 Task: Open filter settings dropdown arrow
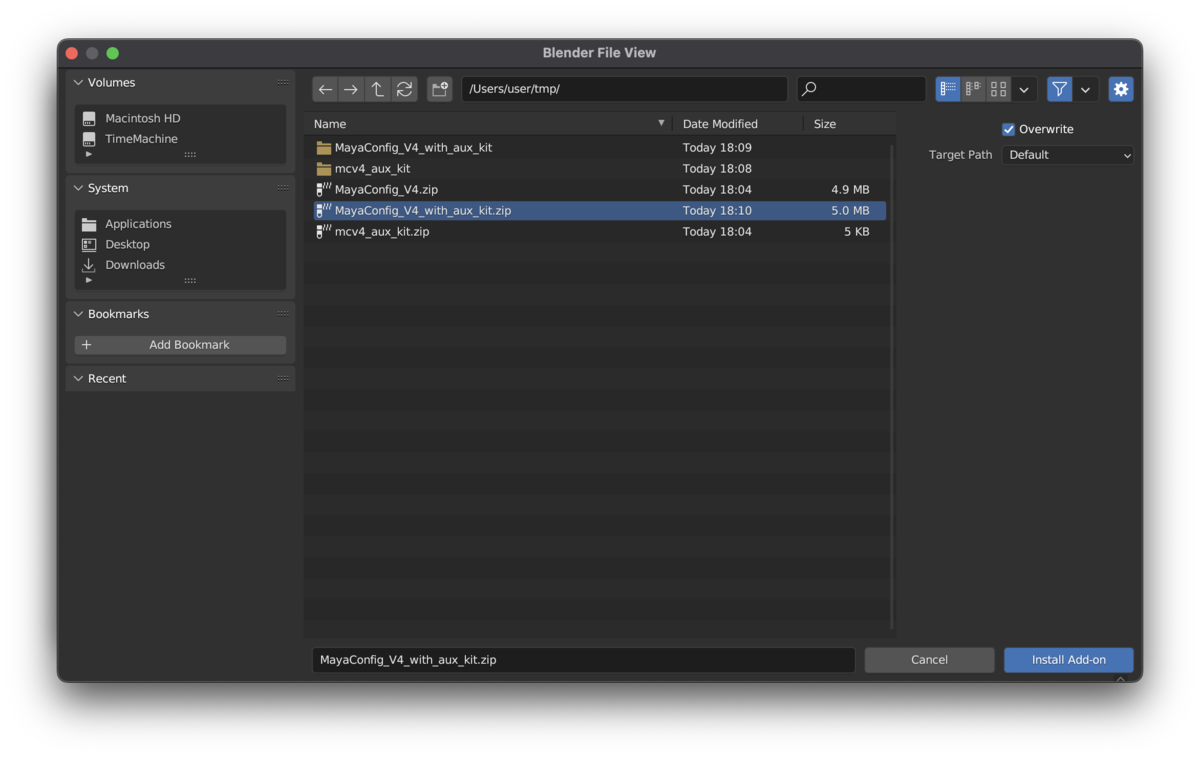click(x=1085, y=89)
